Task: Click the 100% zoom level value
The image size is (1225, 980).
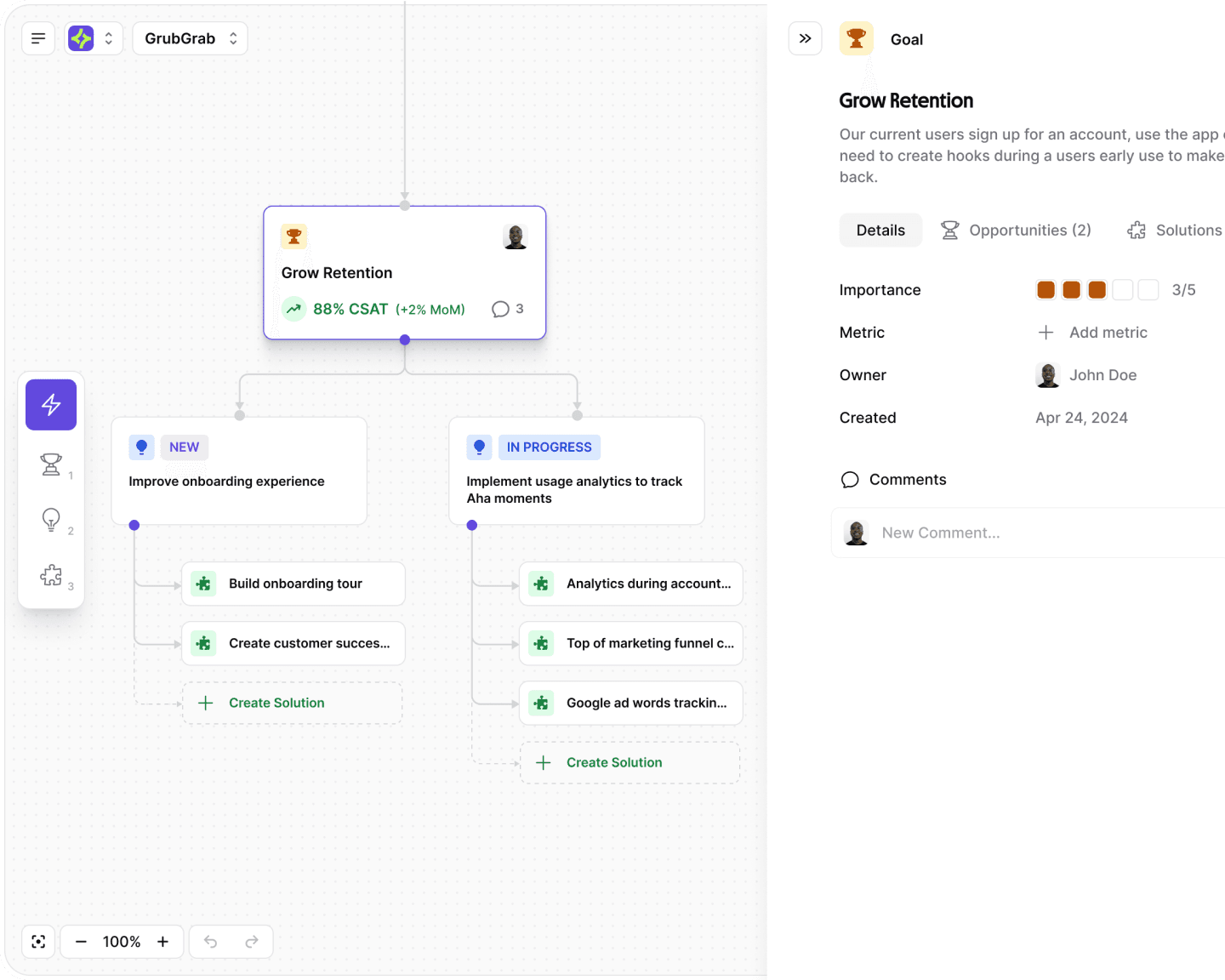Action: pos(122,942)
